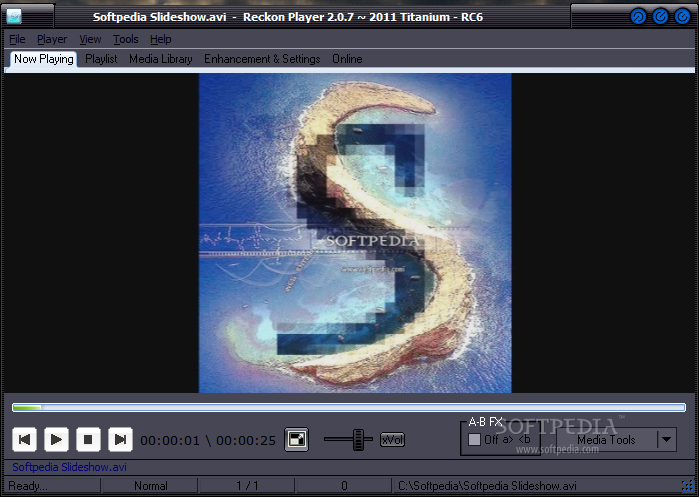Click the volume slider handle
This screenshot has height=497, width=699.
tap(358, 439)
